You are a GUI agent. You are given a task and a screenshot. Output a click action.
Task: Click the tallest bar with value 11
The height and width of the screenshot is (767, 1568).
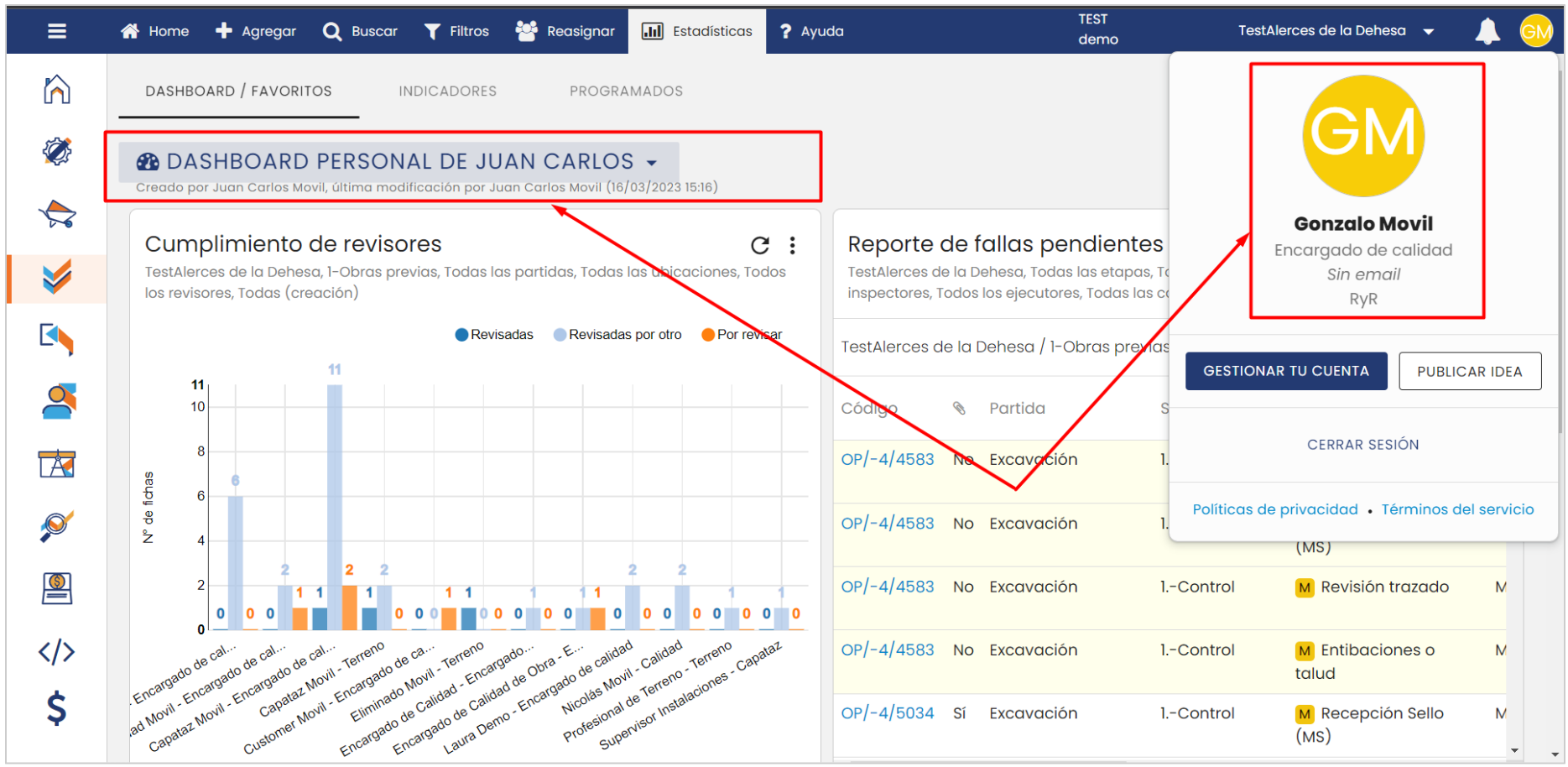(335, 504)
